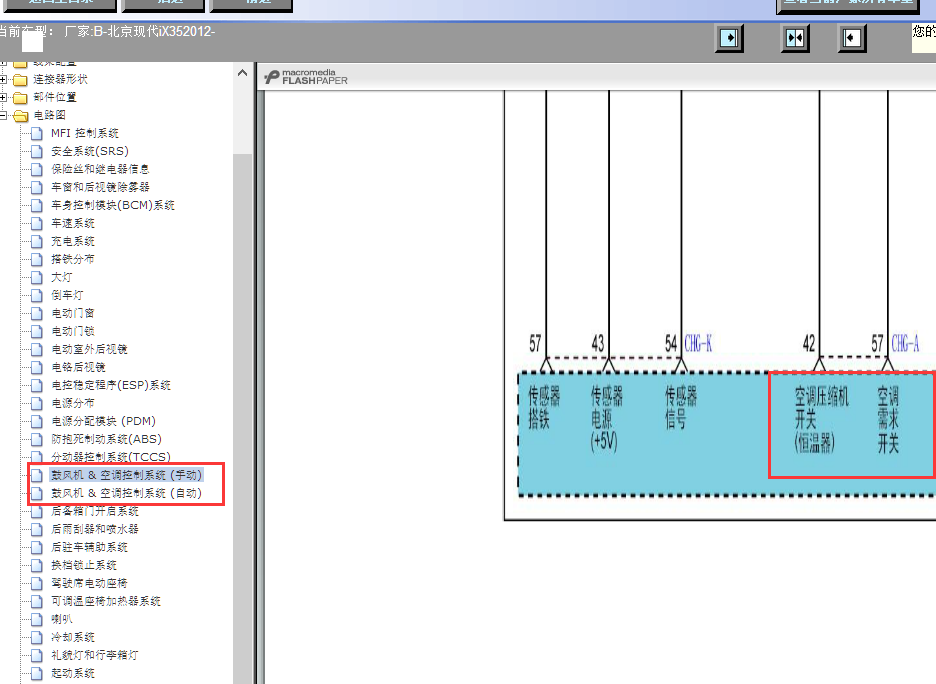
Task: Open 倒车灯 diagram
Action: coord(67,295)
